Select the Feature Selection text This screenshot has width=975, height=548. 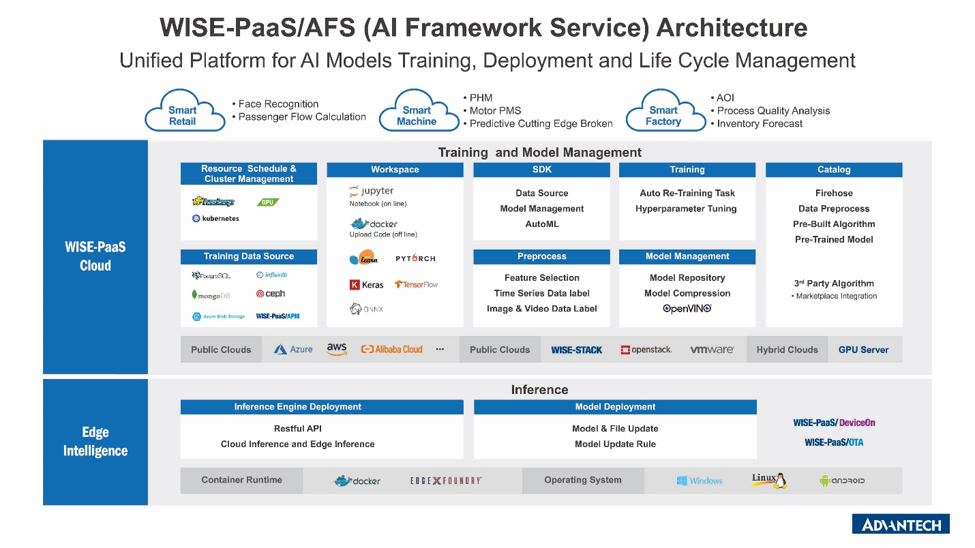pos(542,278)
